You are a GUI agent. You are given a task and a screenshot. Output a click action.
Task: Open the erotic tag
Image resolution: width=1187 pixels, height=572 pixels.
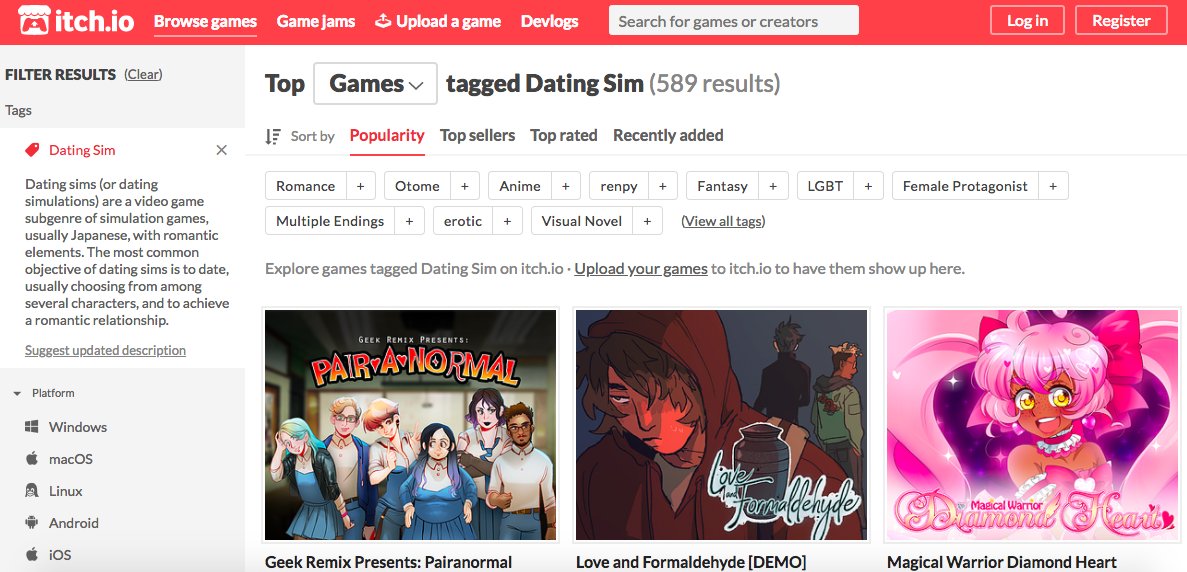(463, 221)
